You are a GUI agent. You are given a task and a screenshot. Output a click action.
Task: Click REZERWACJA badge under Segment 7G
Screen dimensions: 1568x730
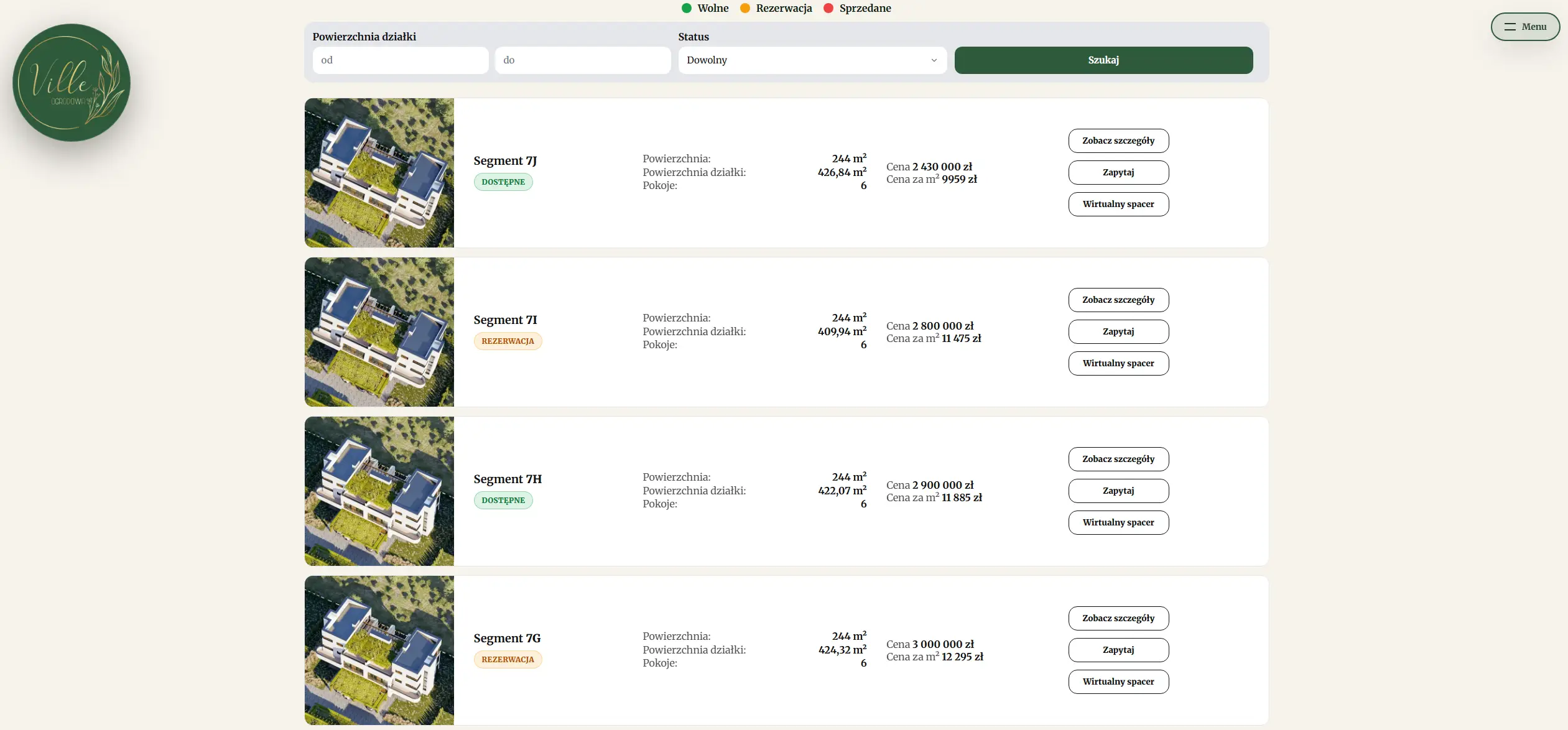point(508,659)
